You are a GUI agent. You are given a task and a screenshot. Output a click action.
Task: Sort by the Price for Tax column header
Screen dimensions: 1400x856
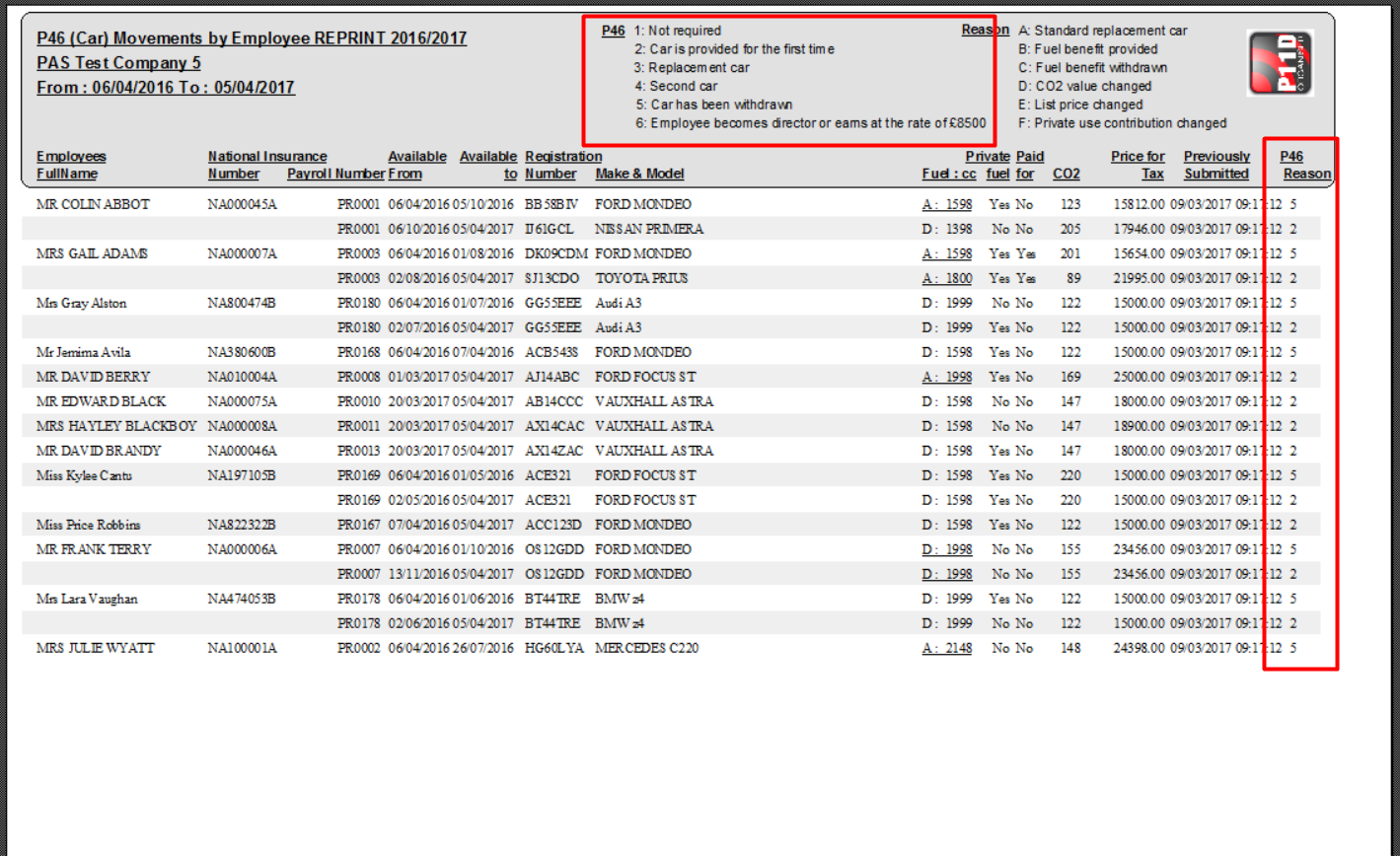[x=1137, y=165]
